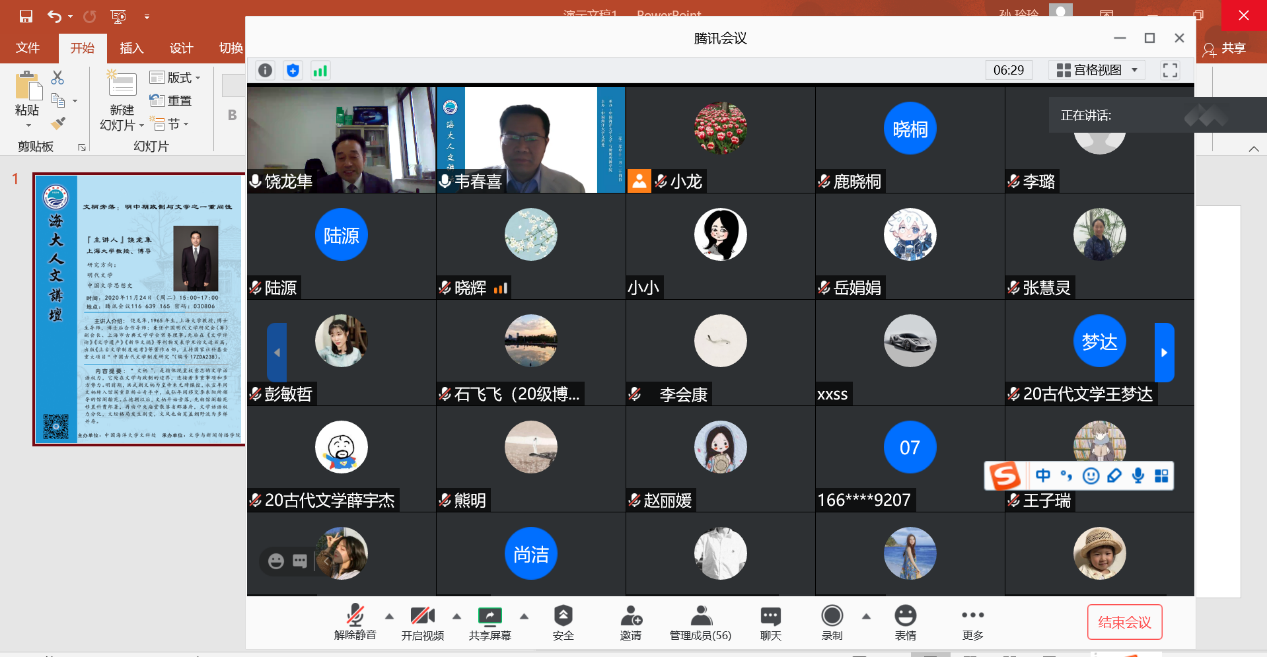Open the Security (安全) settings
Viewport: 1267px width, 657px height.
tap(563, 622)
